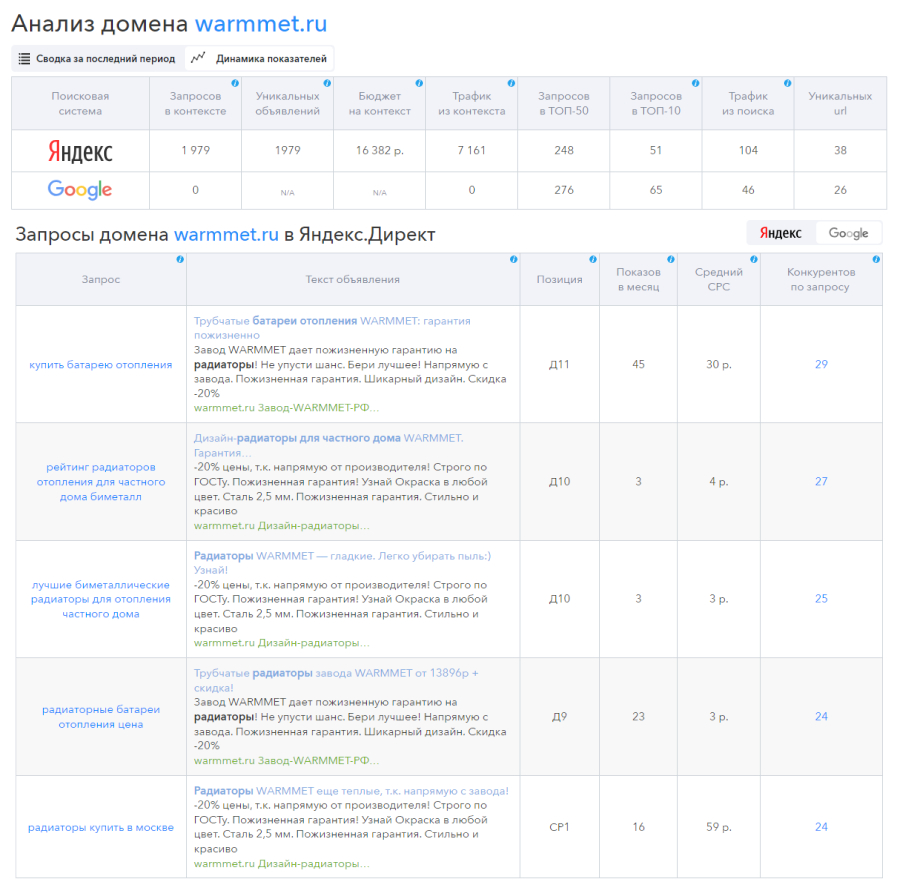The image size is (900, 888).
Task: Open warmmet.ru link in page title
Action: click(x=260, y=24)
